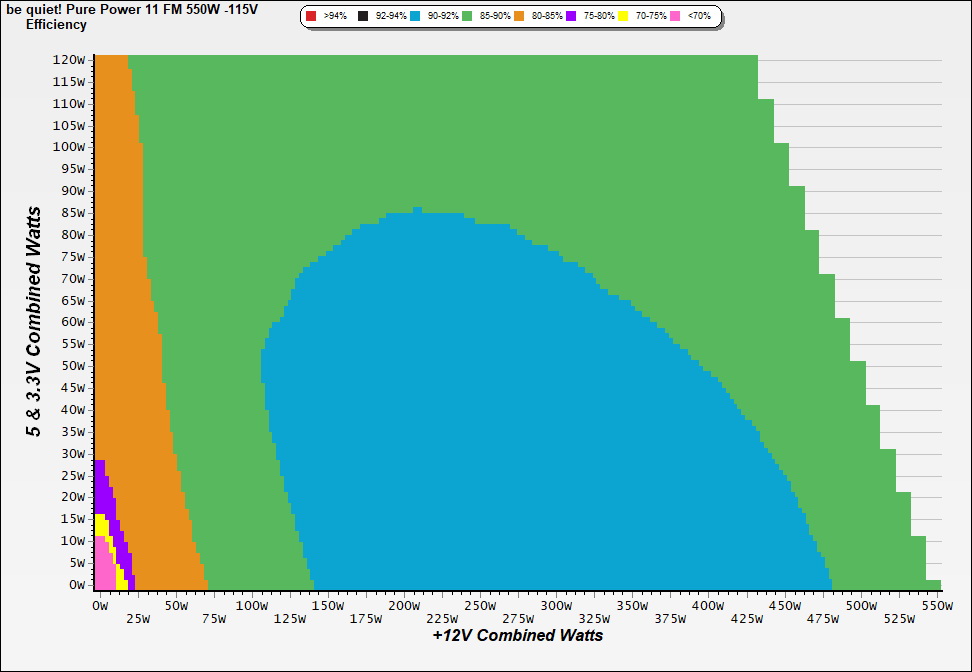Select the blue 90-92% legend swatch
The image size is (972, 672).
point(416,17)
